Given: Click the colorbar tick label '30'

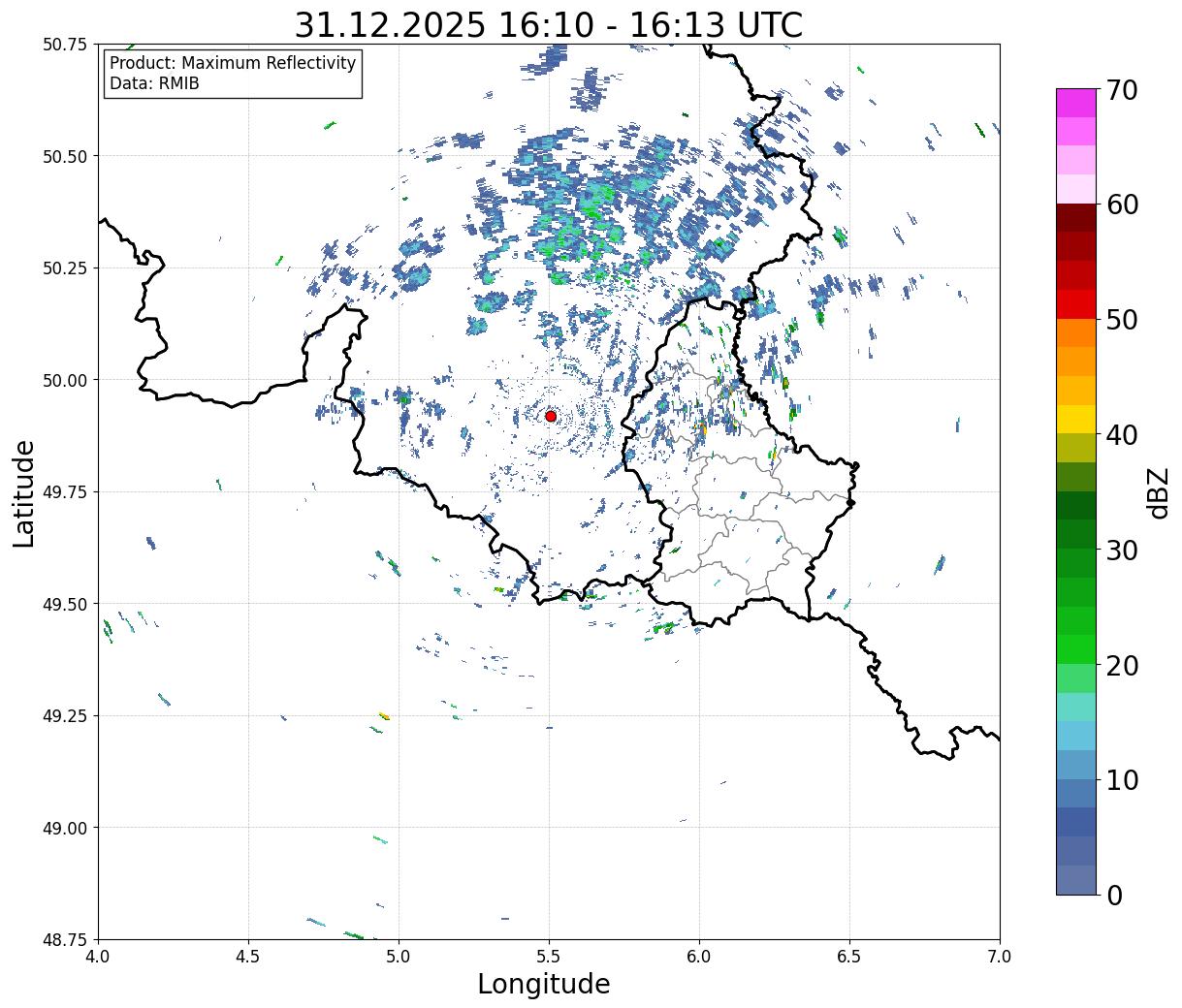Looking at the screenshot, I should pyautogui.click(x=1122, y=550).
